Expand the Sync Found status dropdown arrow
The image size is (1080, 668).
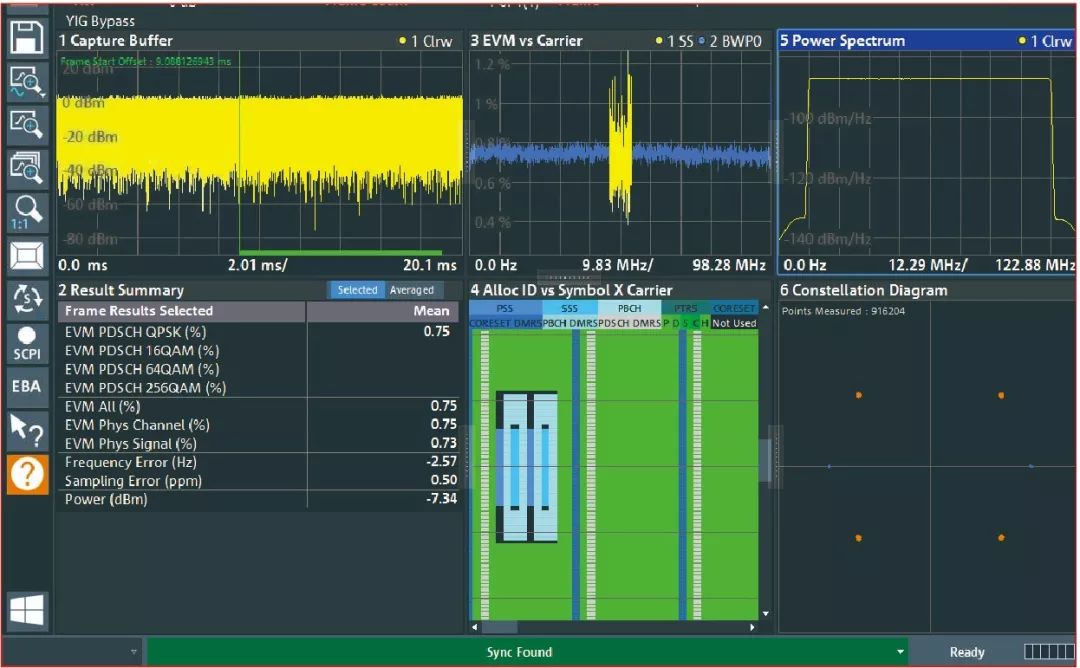tap(900, 651)
